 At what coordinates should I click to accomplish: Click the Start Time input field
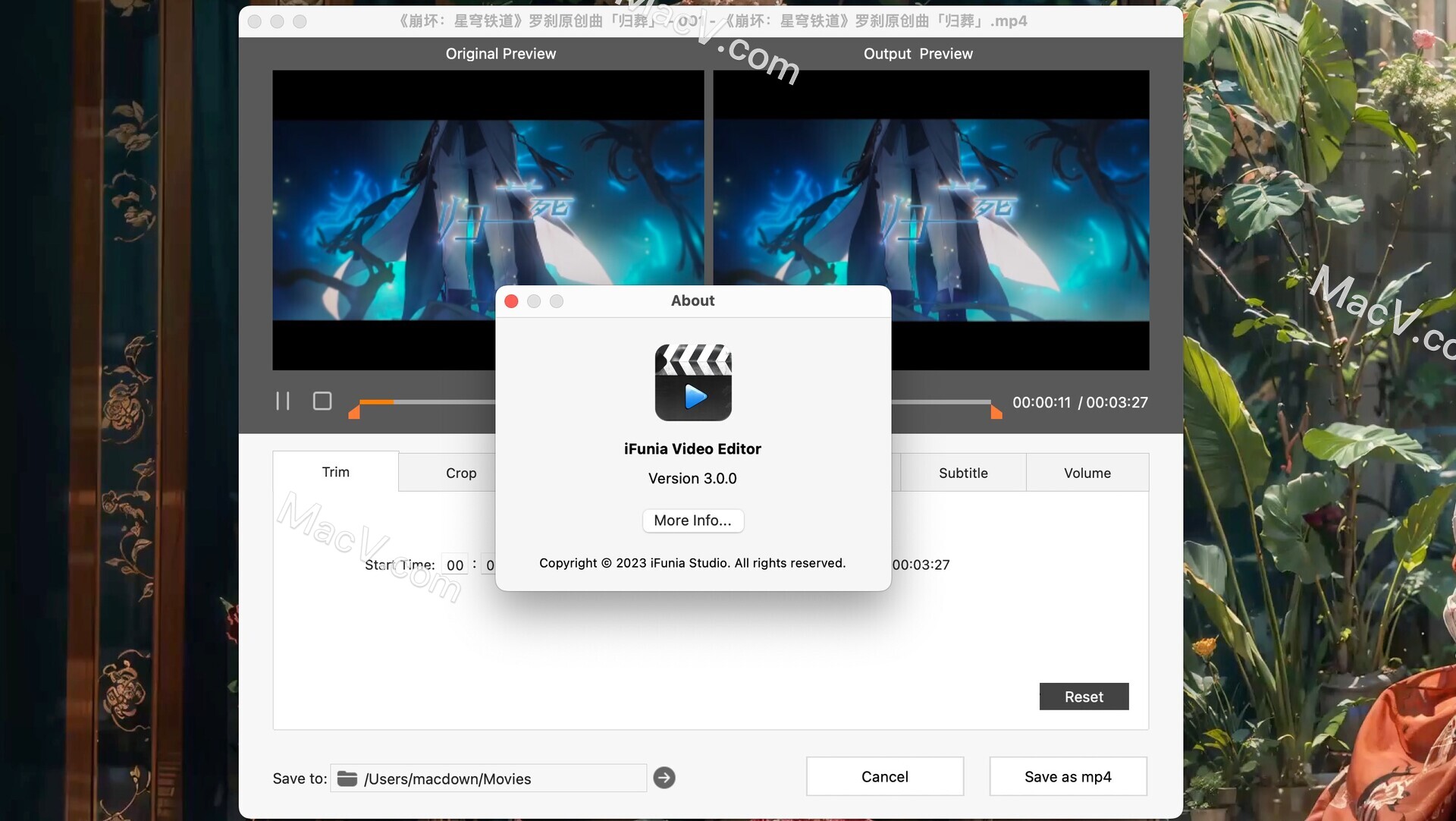[x=454, y=564]
